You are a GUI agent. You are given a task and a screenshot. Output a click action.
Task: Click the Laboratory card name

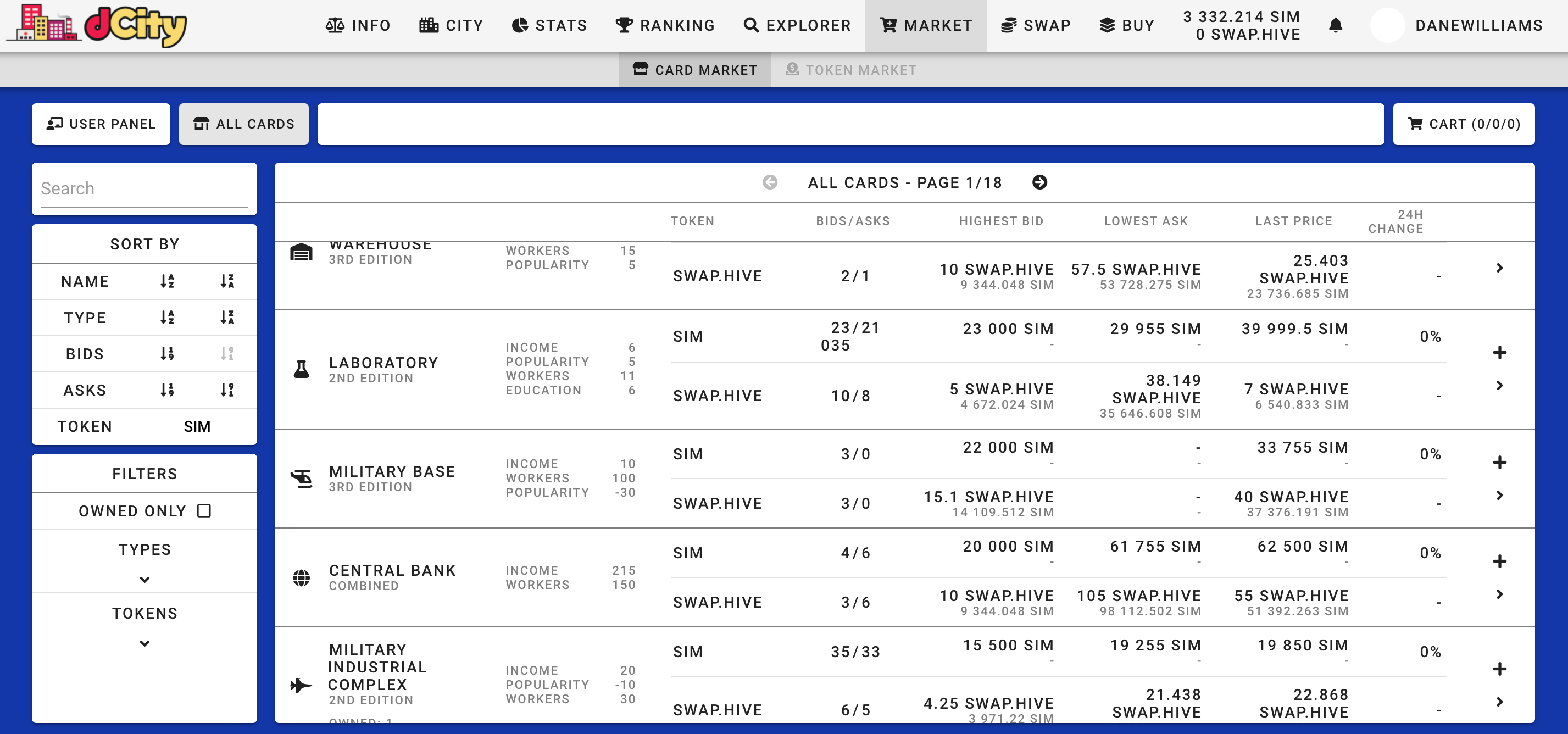(383, 363)
